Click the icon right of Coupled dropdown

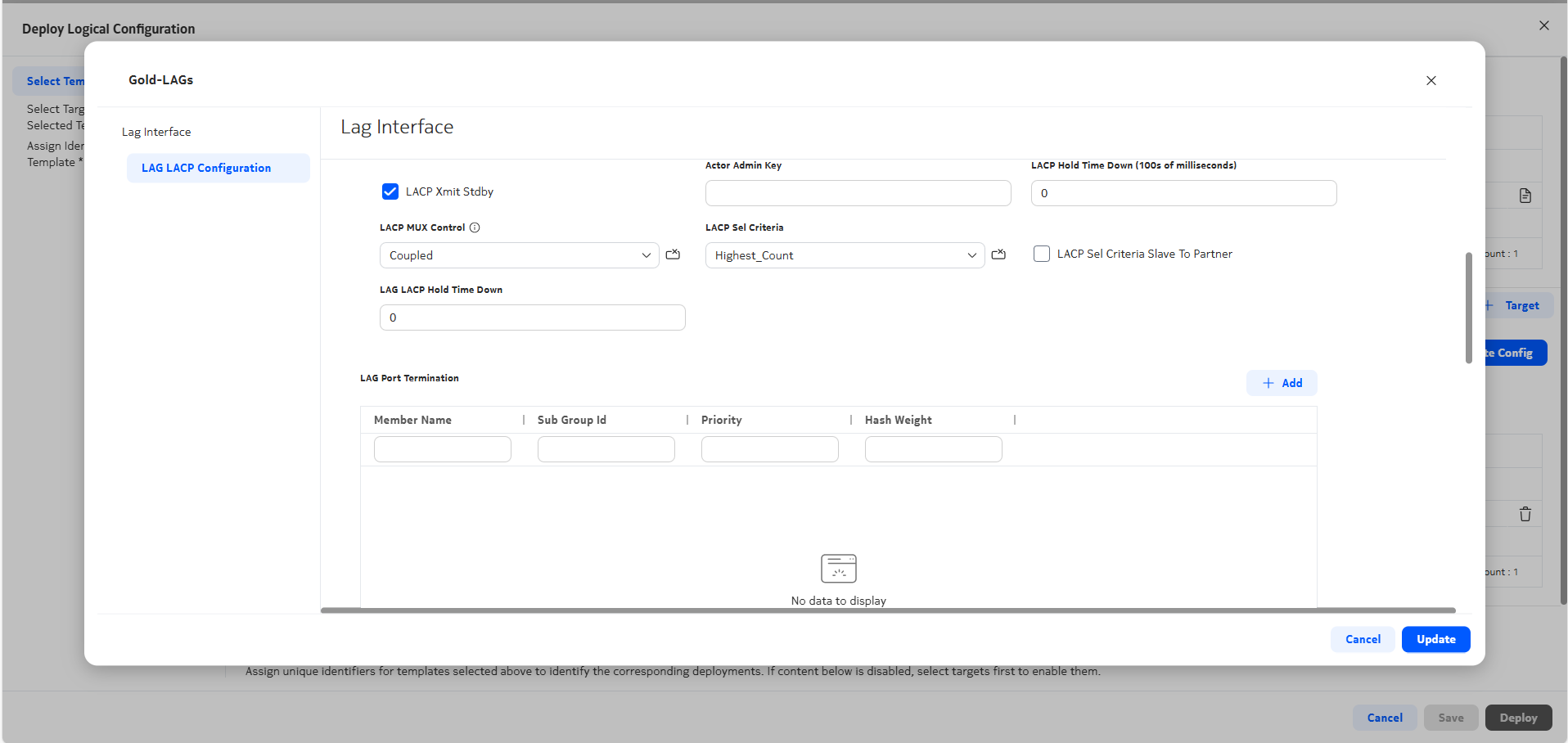(673, 254)
